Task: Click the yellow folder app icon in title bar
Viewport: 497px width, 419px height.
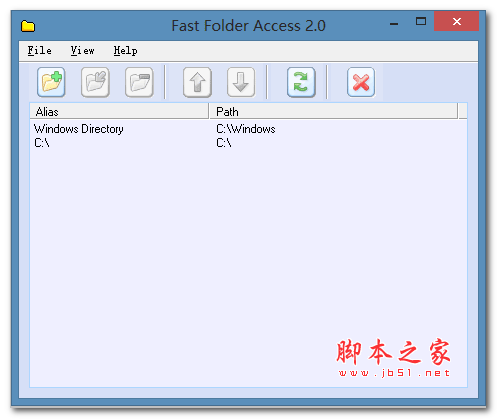Action: 28,26
